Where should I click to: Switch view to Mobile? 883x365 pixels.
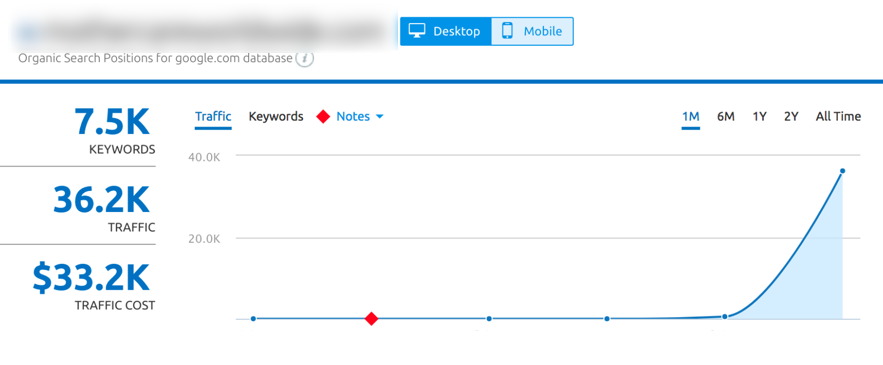click(532, 31)
